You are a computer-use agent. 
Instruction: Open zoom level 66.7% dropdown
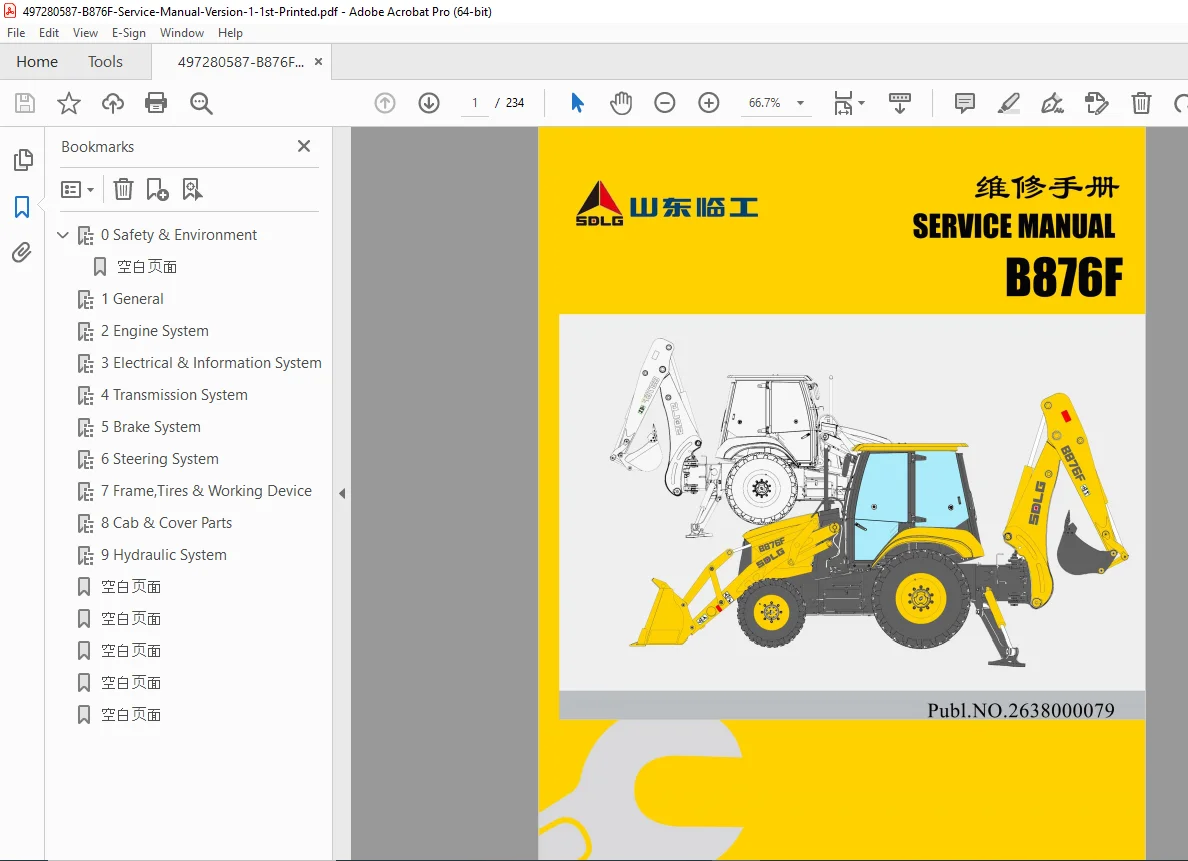tap(800, 103)
